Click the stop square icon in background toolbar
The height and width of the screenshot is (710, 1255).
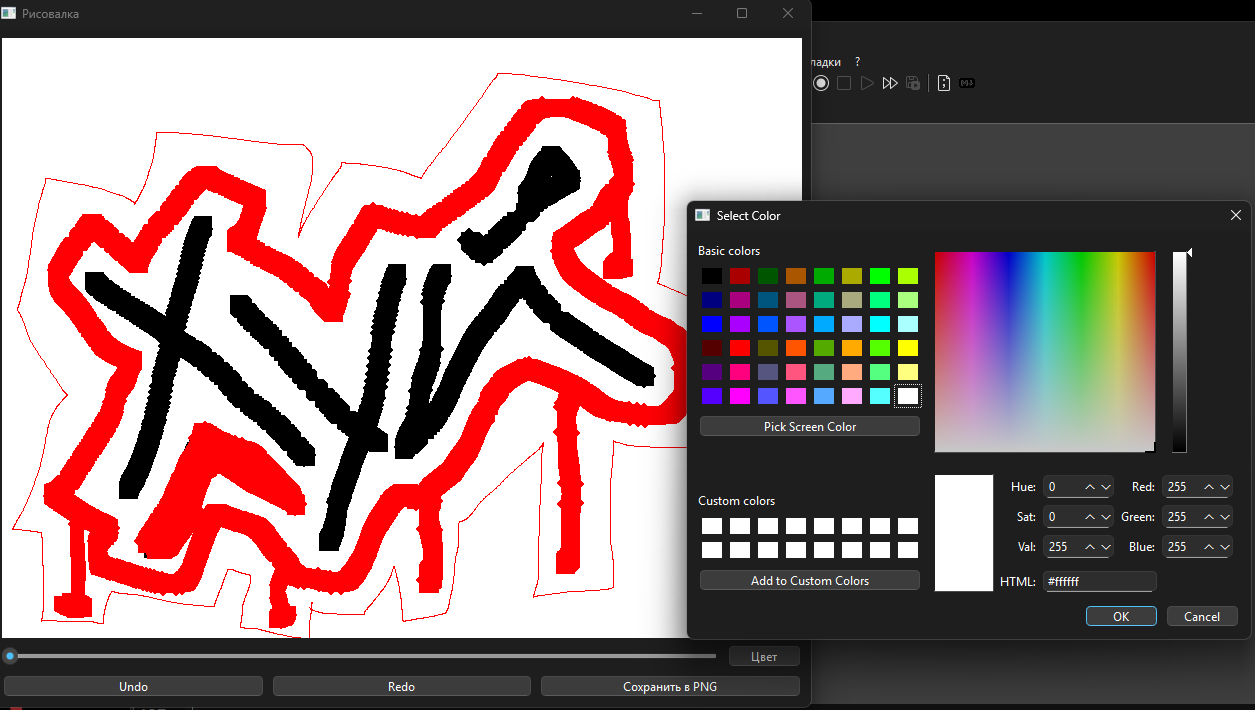click(x=844, y=83)
